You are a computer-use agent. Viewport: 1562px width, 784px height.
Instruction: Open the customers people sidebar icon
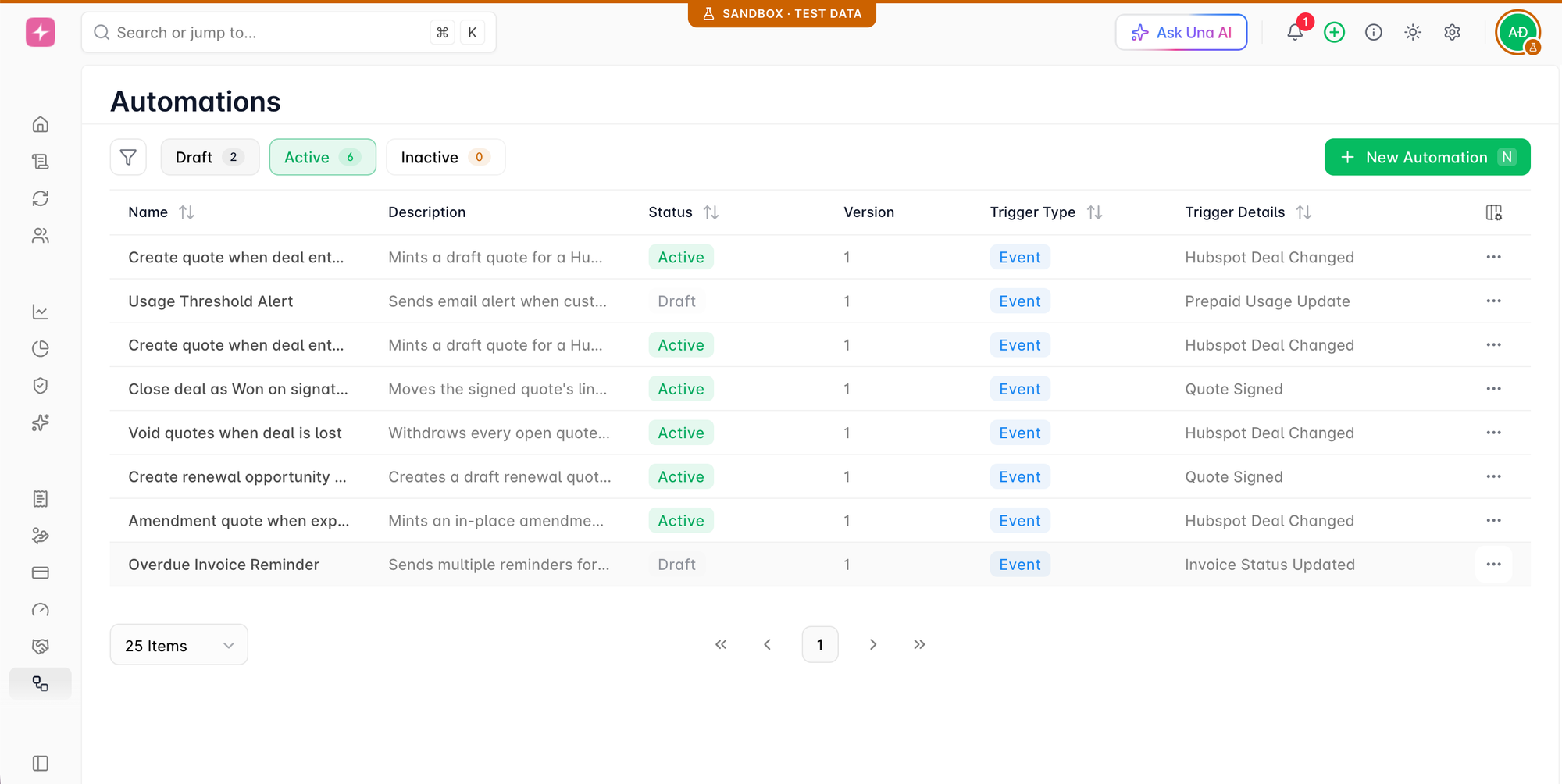[x=41, y=235]
